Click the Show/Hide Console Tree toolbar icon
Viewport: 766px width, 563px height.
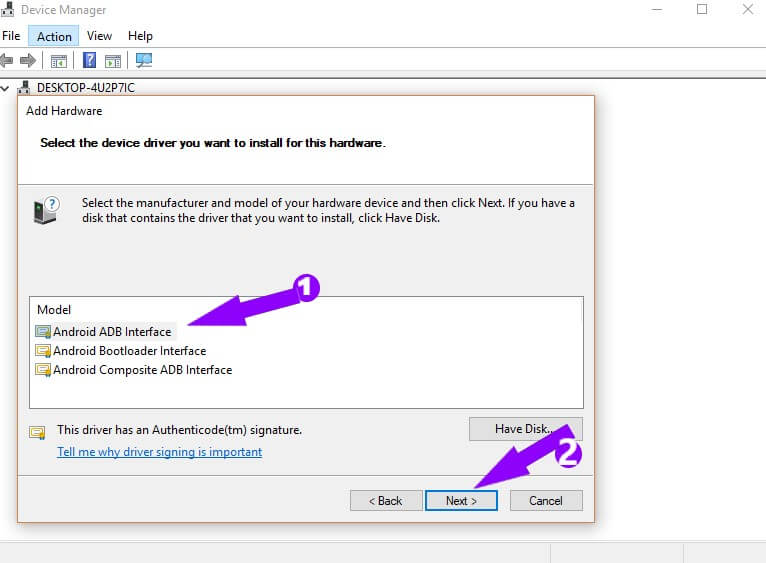(x=59, y=61)
